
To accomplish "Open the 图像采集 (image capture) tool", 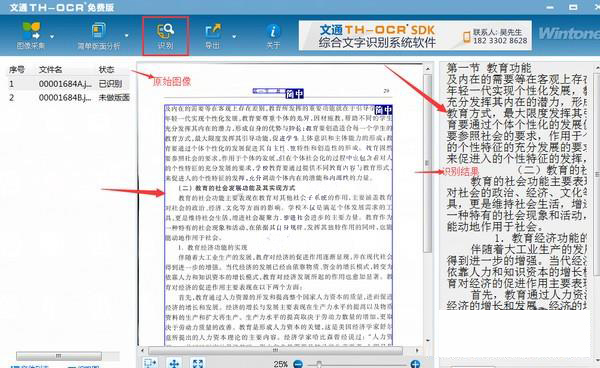I will (x=31, y=35).
